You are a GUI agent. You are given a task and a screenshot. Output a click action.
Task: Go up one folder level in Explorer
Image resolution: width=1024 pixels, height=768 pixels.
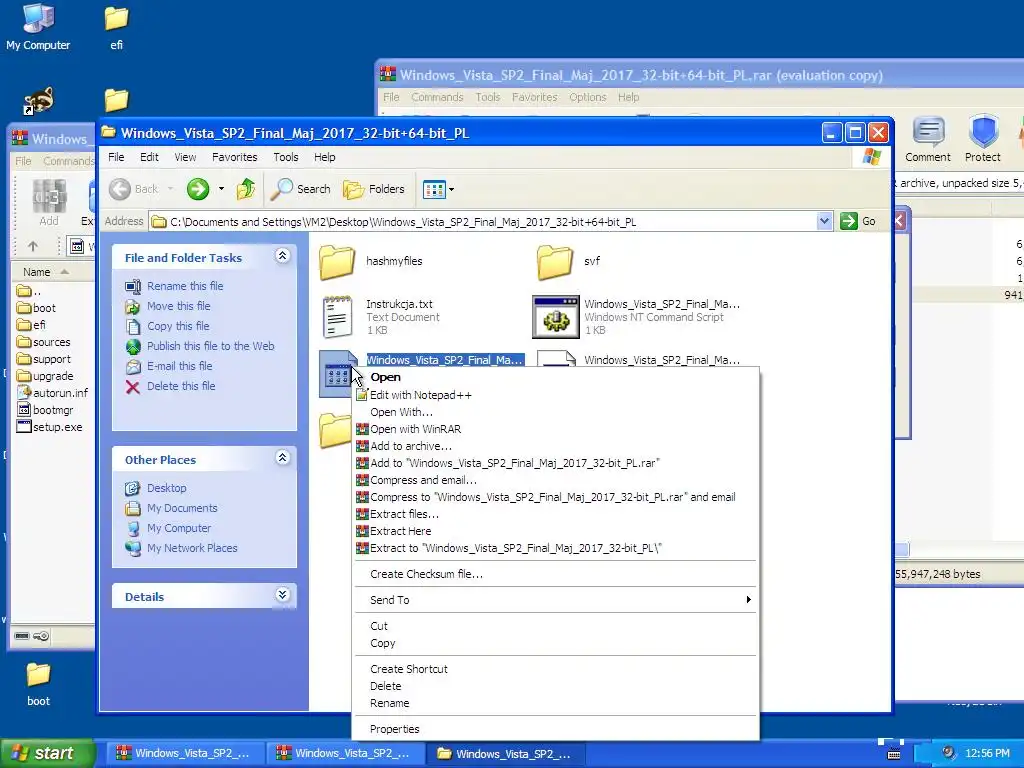(246, 189)
